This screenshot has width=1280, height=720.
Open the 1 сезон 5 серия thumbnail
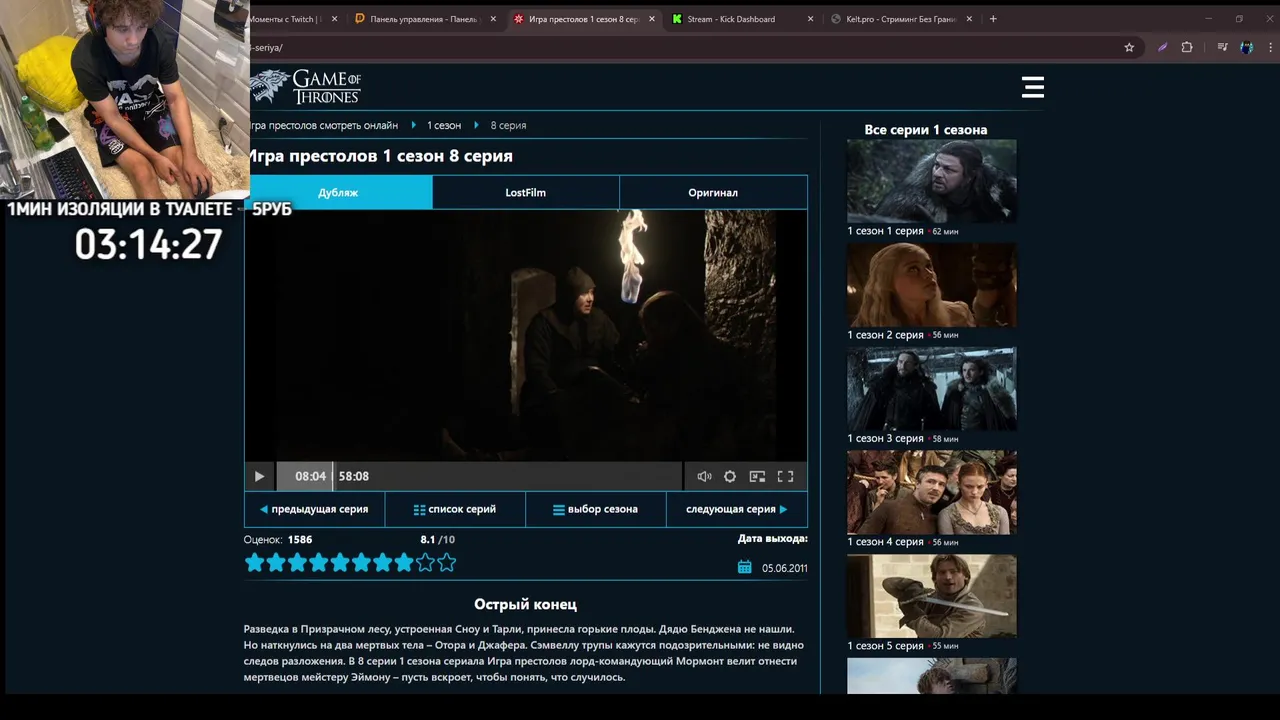click(932, 596)
